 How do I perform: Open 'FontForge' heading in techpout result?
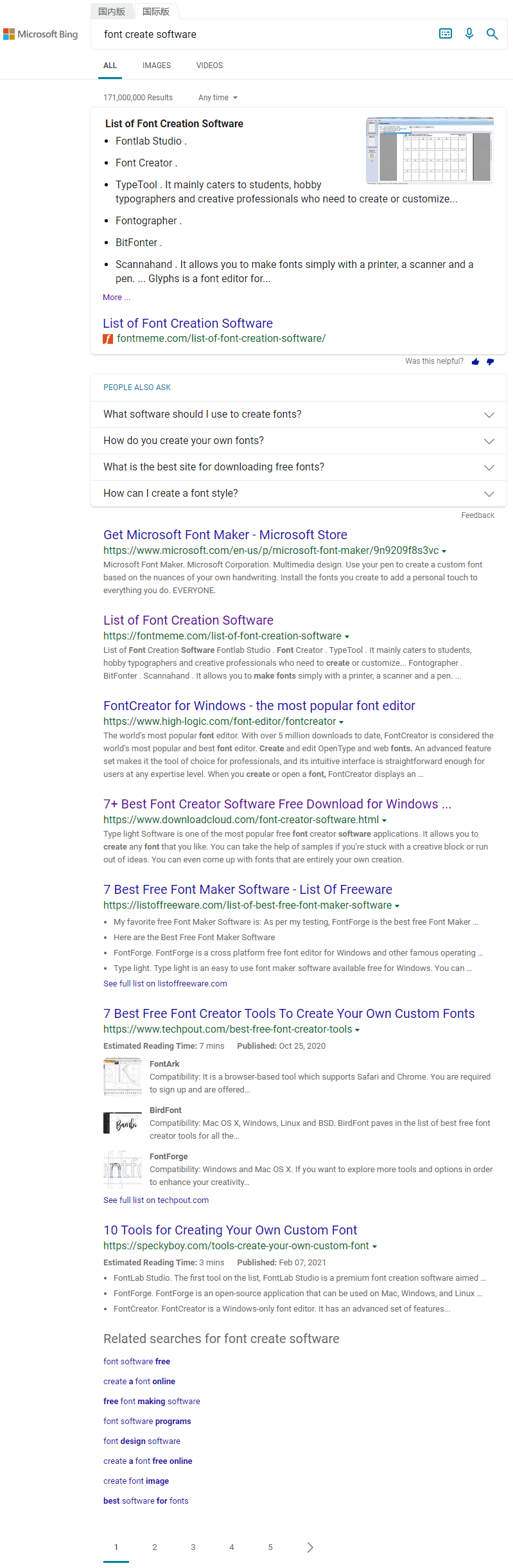point(169,1157)
